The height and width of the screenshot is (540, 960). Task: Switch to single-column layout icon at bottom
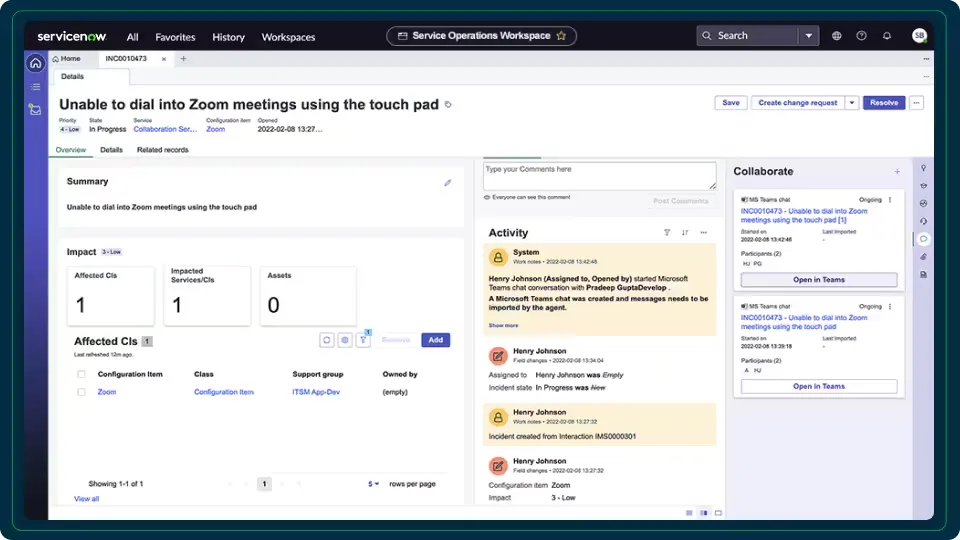tap(689, 513)
